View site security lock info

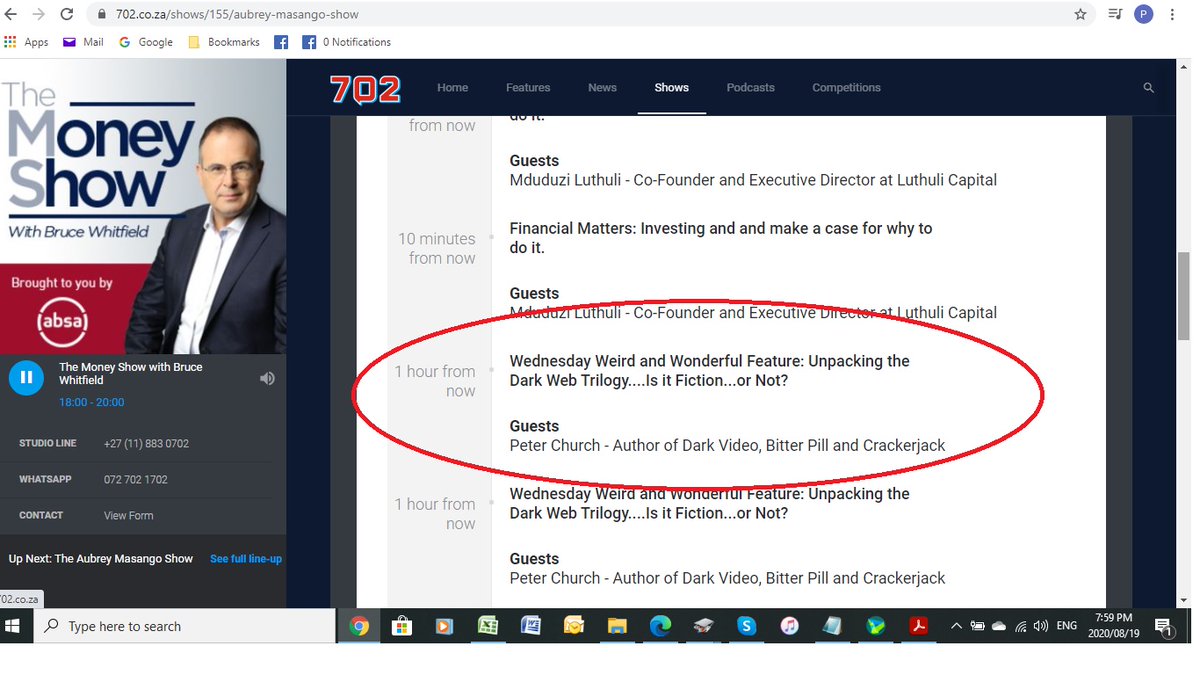102,15
